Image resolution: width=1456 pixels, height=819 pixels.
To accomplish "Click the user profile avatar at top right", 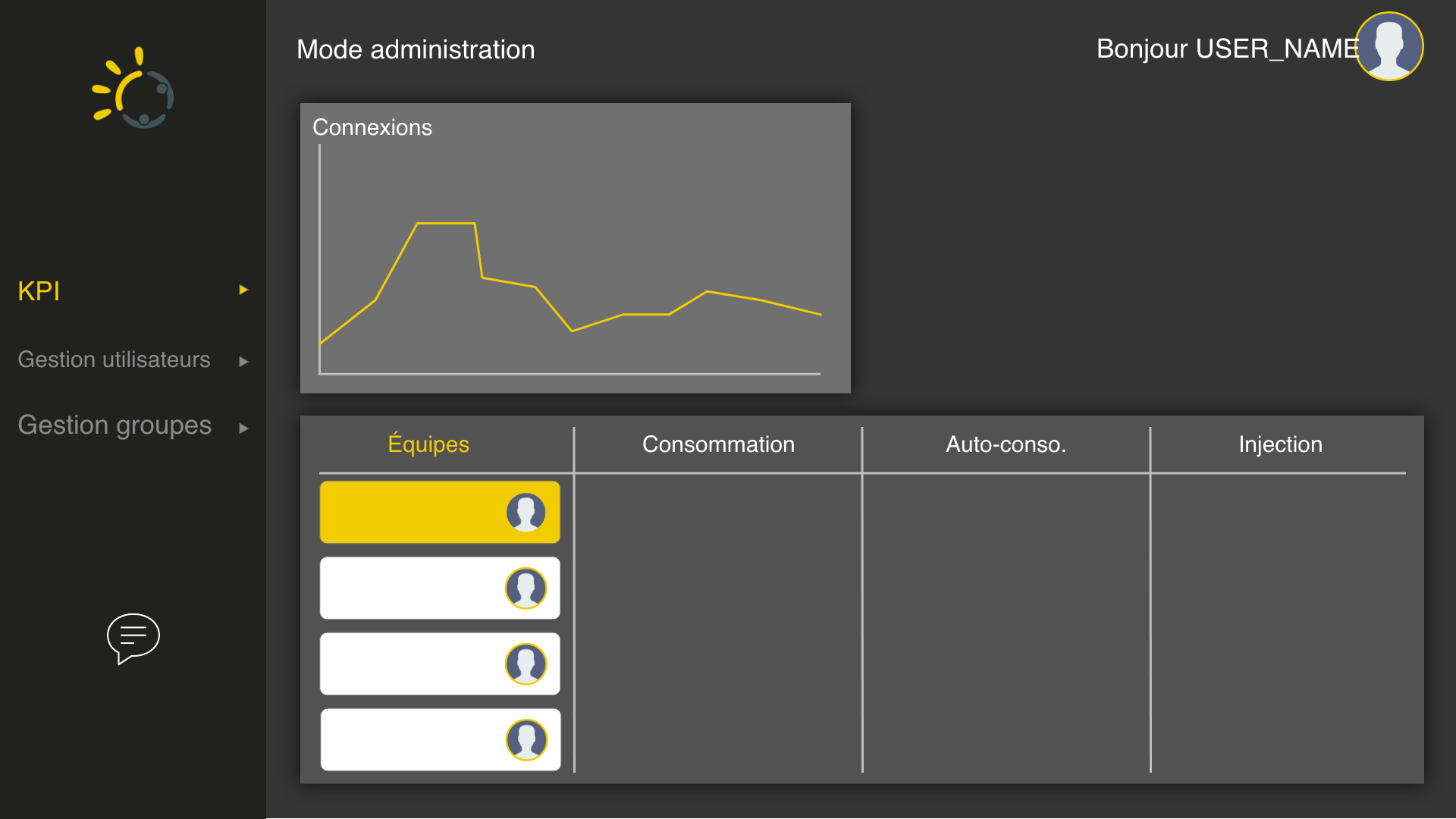I will click(x=1389, y=46).
